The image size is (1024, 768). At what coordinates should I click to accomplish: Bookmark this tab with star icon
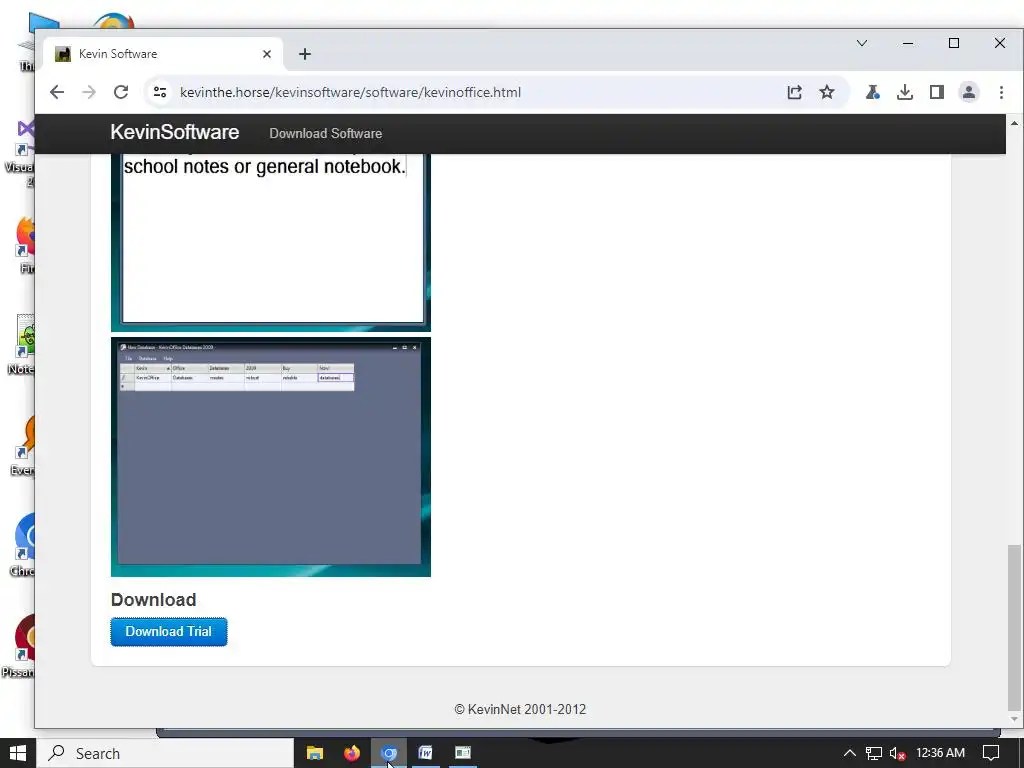[x=827, y=92]
